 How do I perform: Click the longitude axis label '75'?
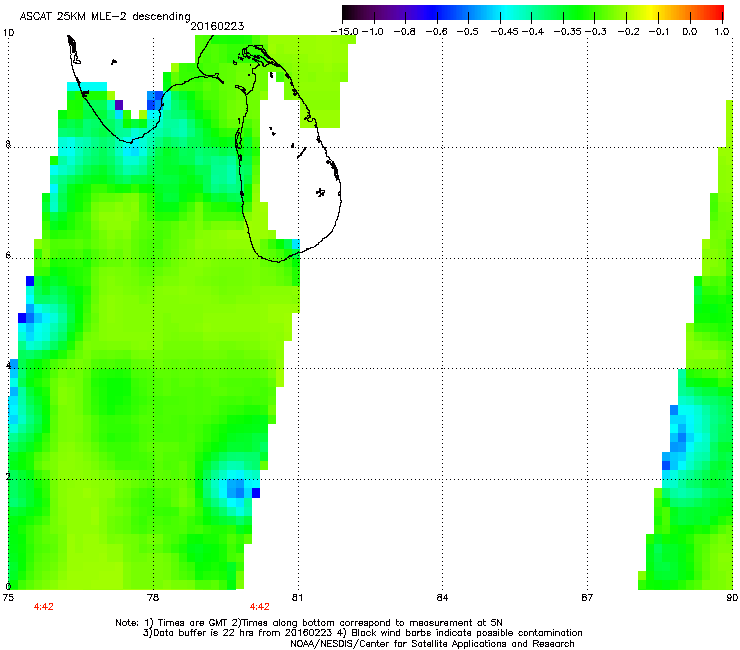click(x=8, y=598)
